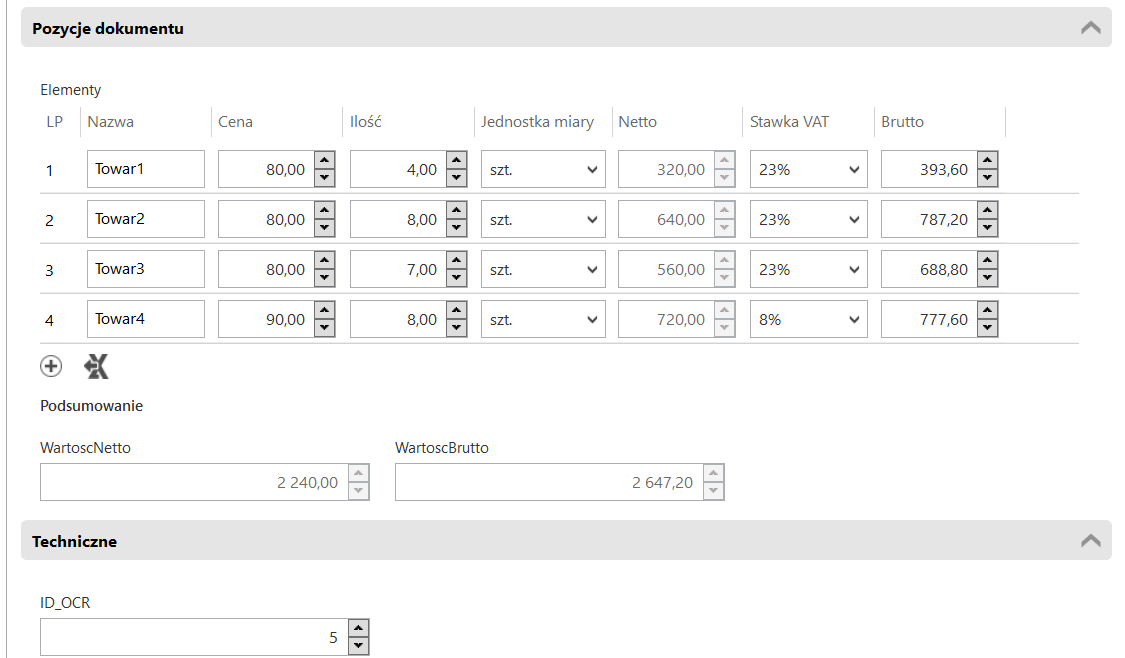Open unit dropdown in row 3

[x=543, y=270]
